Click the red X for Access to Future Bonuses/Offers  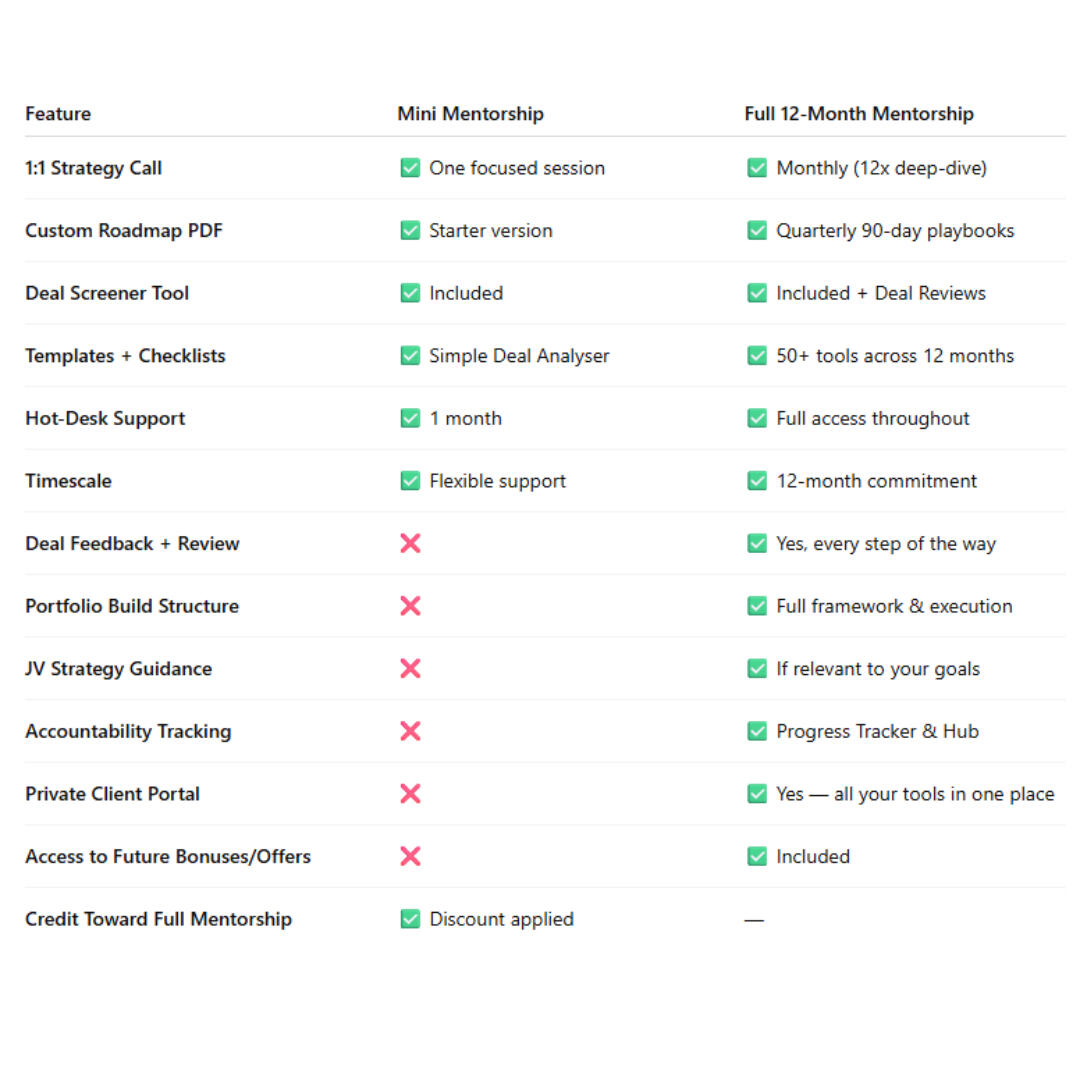tap(410, 856)
